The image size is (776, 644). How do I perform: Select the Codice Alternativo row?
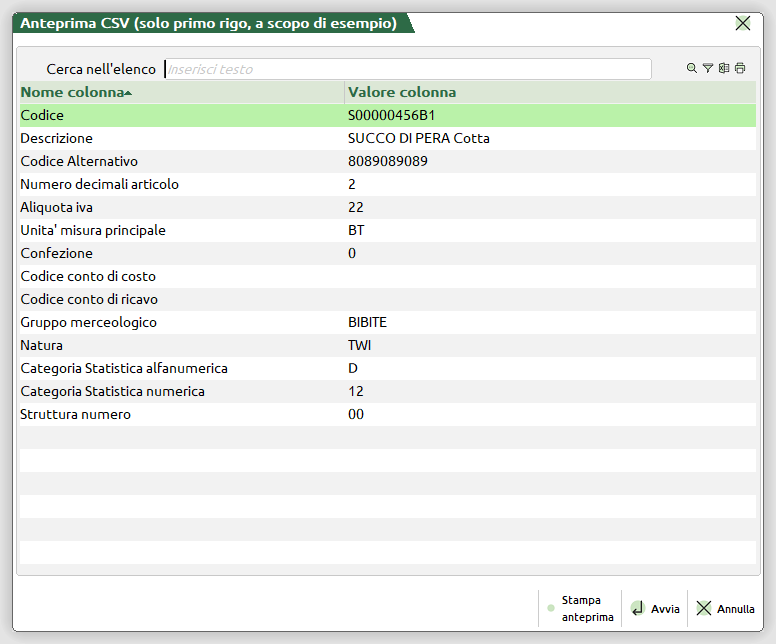387,161
